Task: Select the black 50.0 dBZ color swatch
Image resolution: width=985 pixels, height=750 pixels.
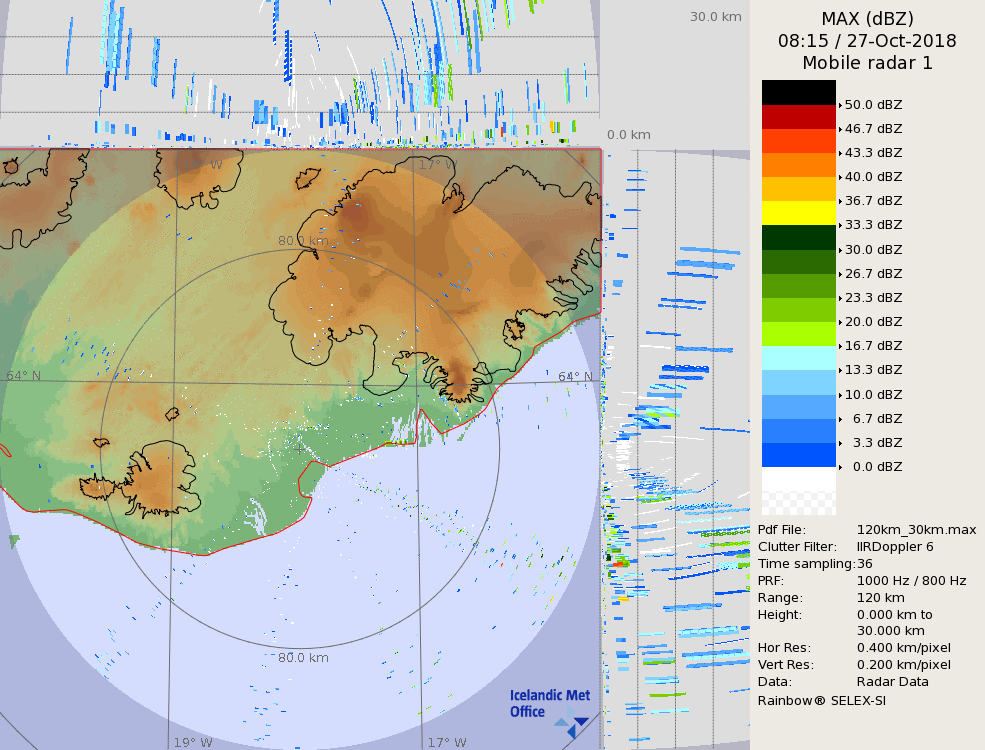Action: pyautogui.click(x=798, y=93)
